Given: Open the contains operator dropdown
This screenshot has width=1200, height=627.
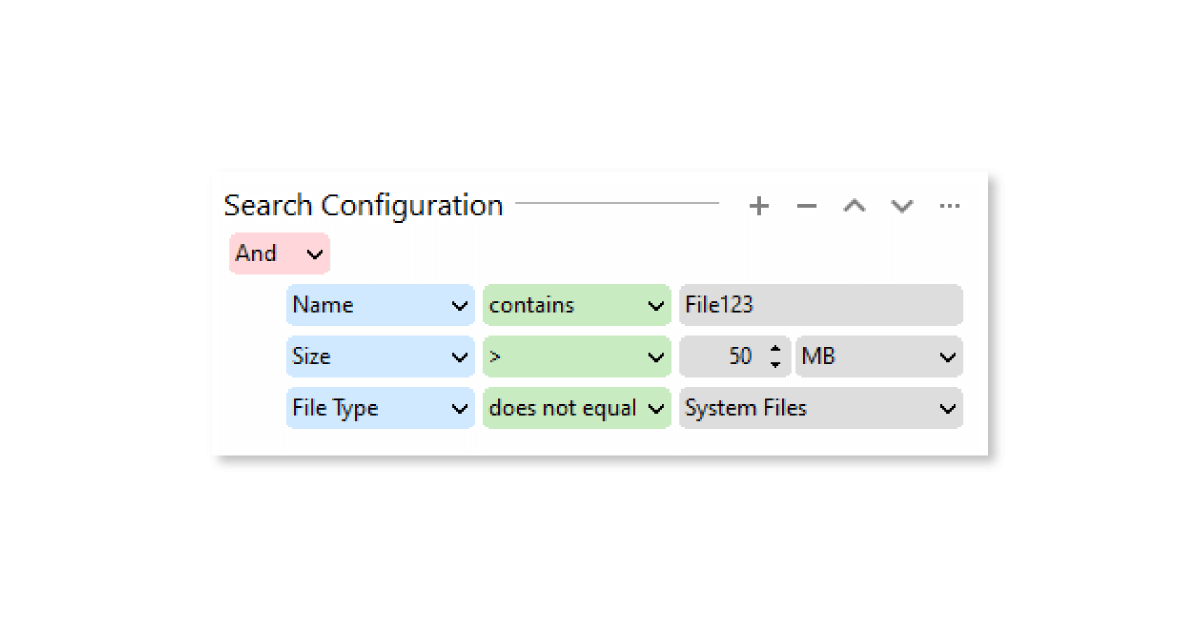Looking at the screenshot, I should coord(576,305).
